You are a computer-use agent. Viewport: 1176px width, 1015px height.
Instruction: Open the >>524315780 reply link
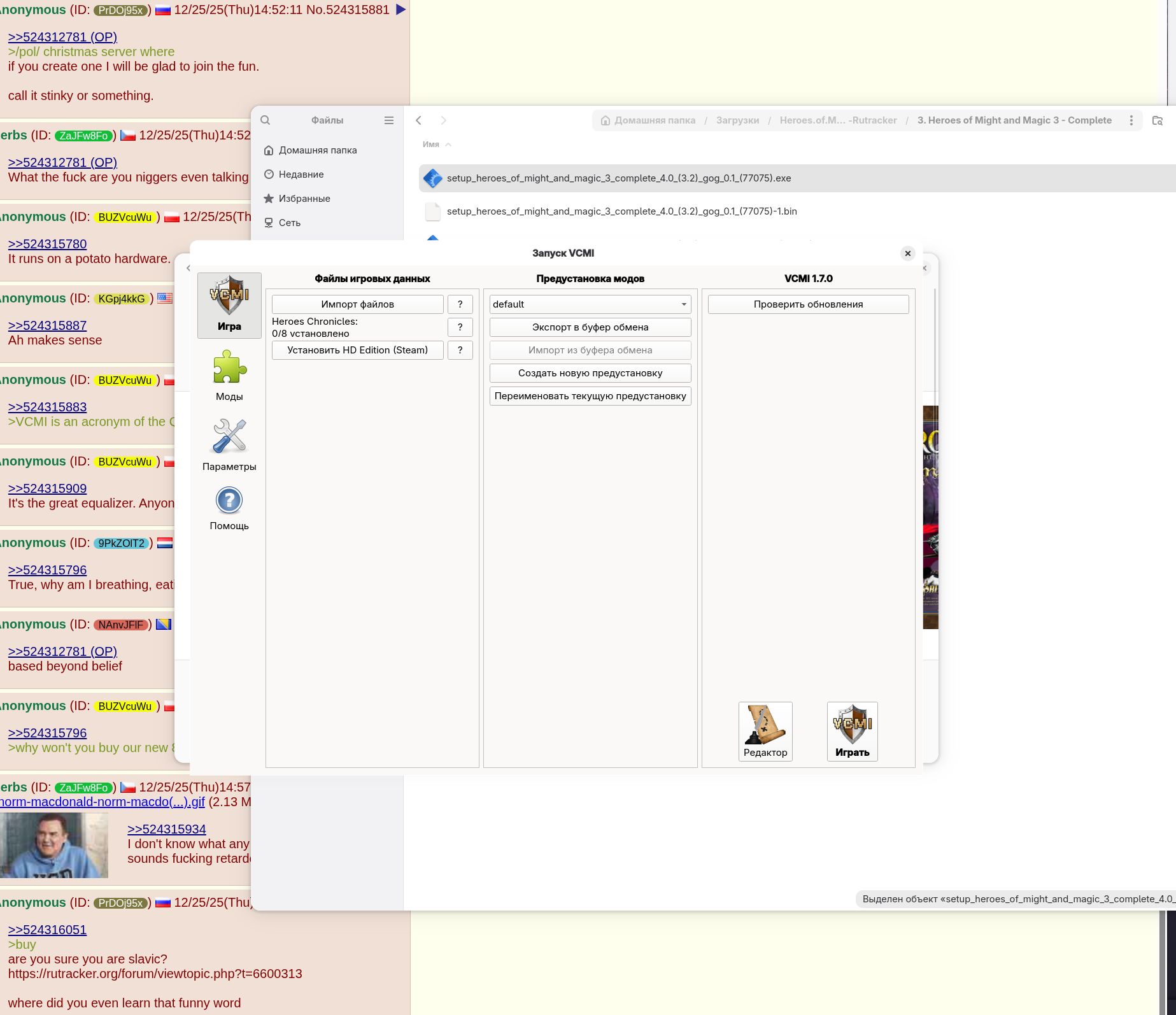[47, 244]
